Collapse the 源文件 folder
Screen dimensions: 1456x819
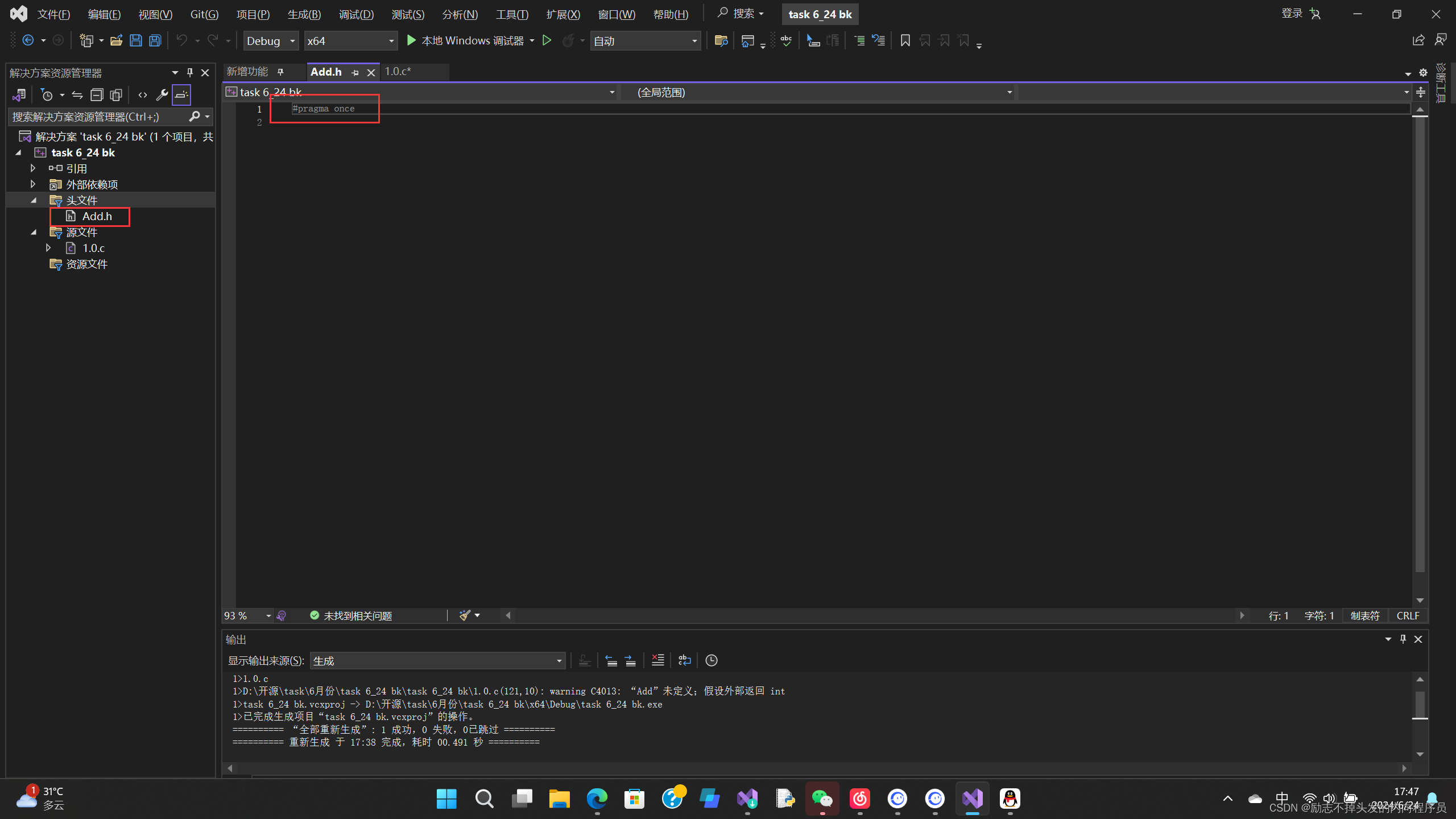click(33, 232)
